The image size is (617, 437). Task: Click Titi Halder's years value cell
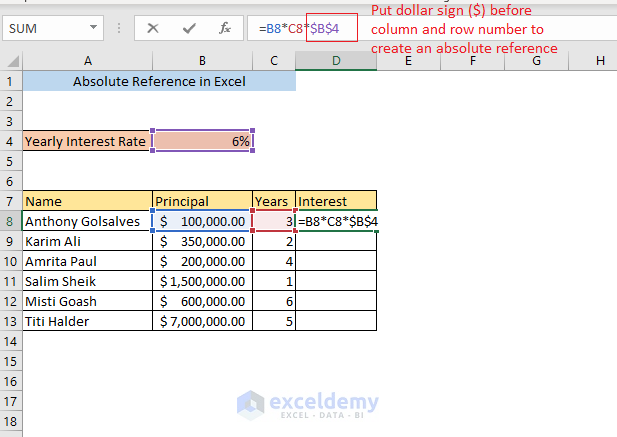click(274, 321)
